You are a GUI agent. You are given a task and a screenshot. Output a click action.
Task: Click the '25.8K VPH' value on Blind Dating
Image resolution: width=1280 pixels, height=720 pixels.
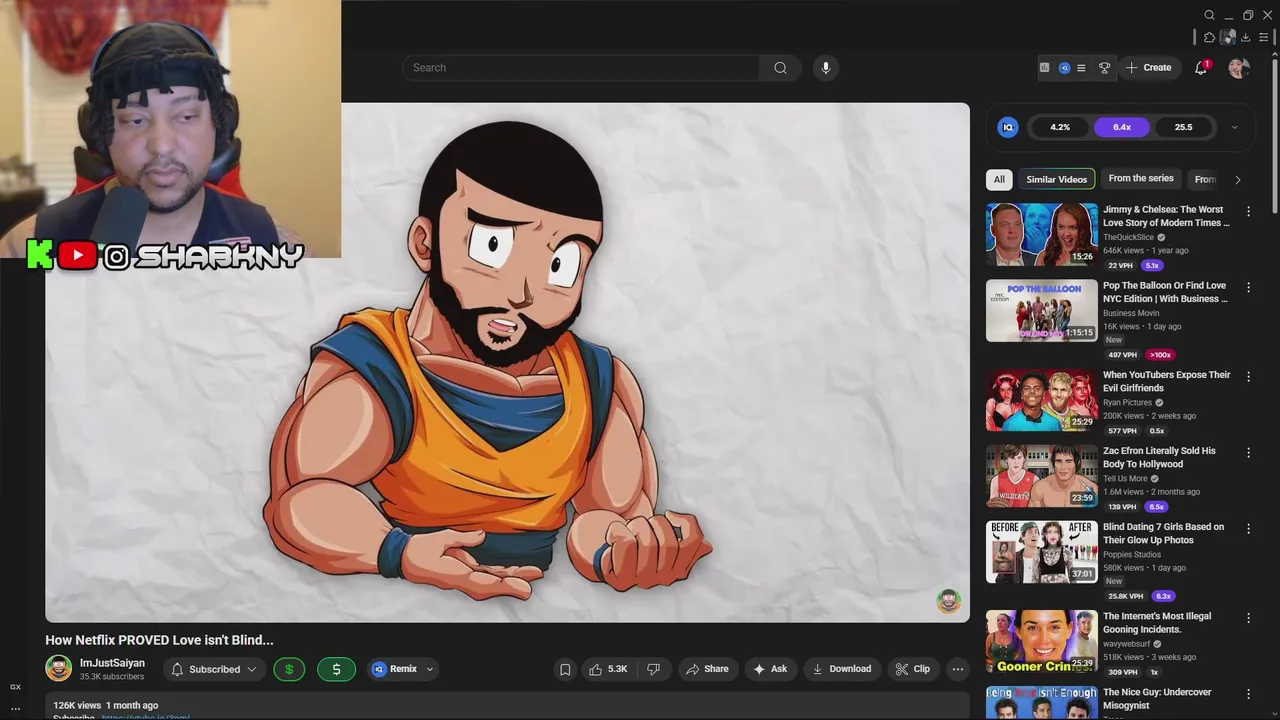1125,596
